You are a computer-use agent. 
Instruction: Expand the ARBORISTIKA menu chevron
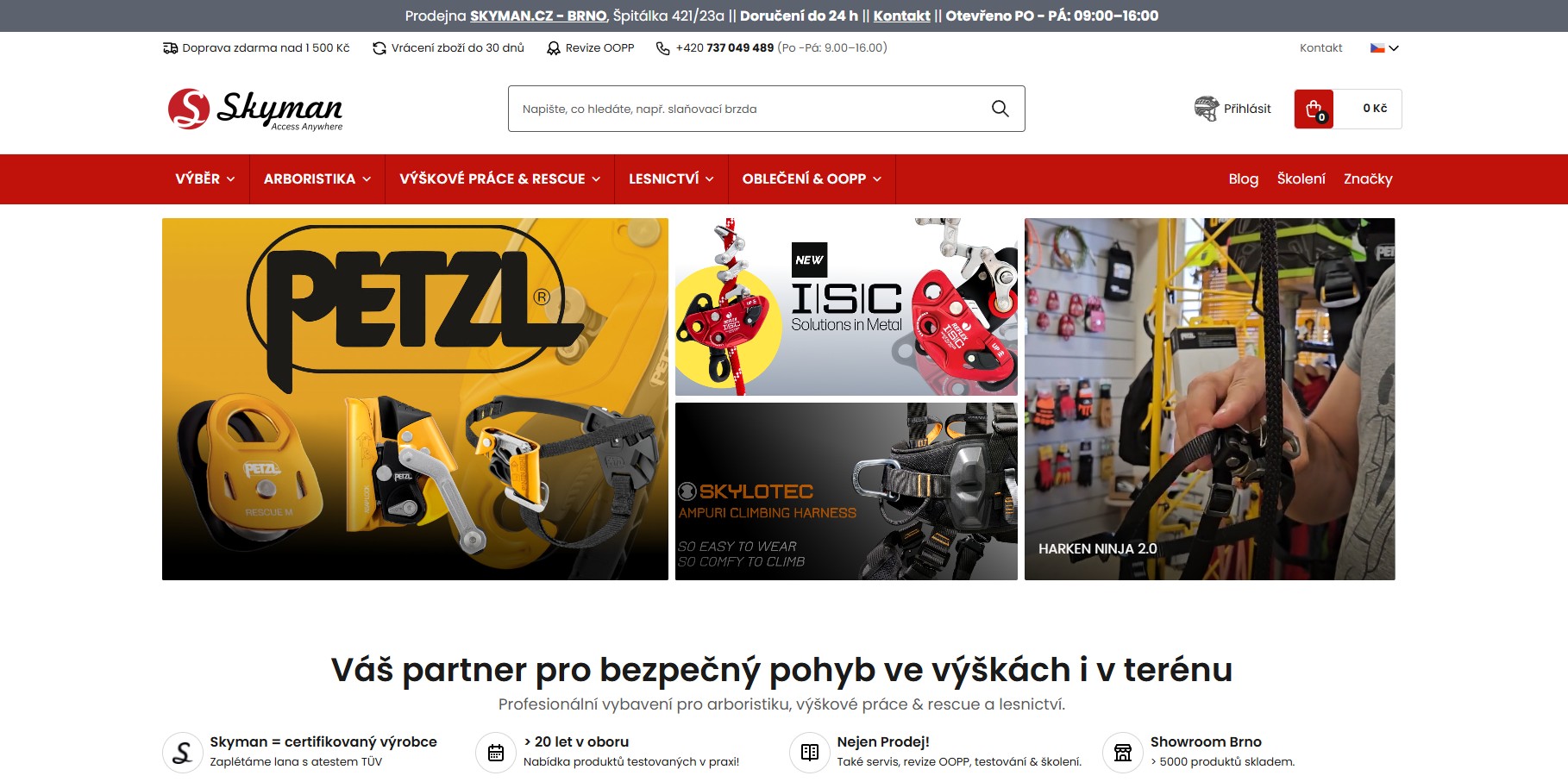(367, 179)
